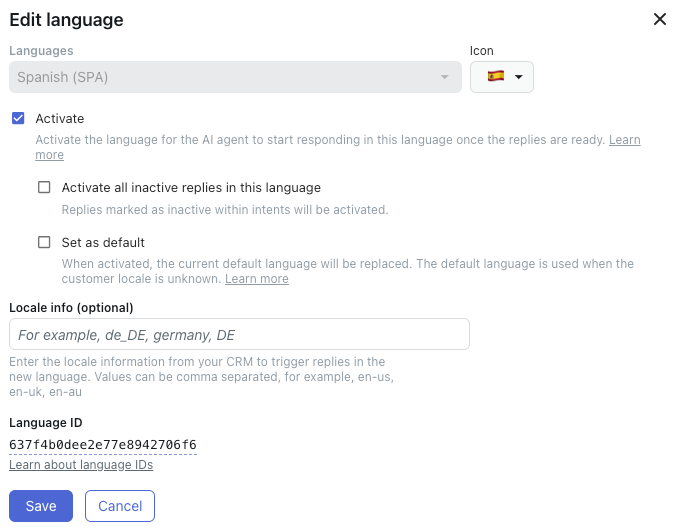Image resolution: width=680 pixels, height=532 pixels.
Task: Open the Icon dropdown arrow
Action: [x=518, y=77]
